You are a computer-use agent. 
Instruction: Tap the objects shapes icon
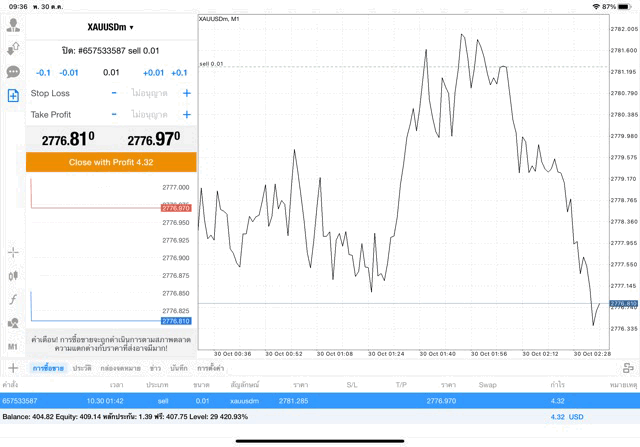pos(13,323)
